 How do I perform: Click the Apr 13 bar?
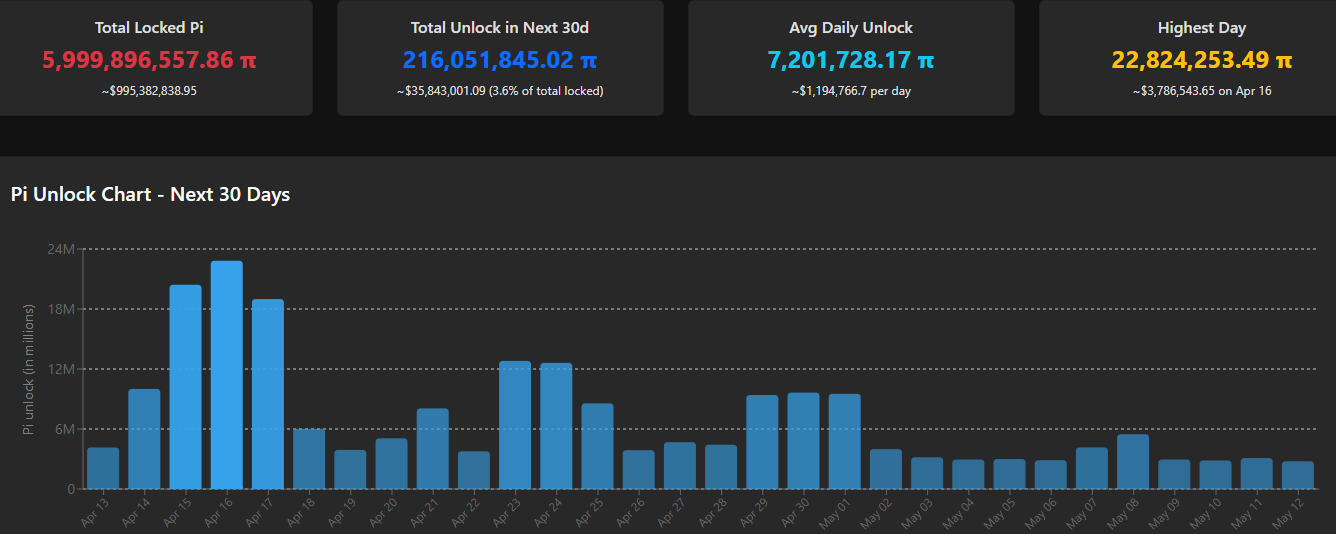pyautogui.click(x=103, y=468)
